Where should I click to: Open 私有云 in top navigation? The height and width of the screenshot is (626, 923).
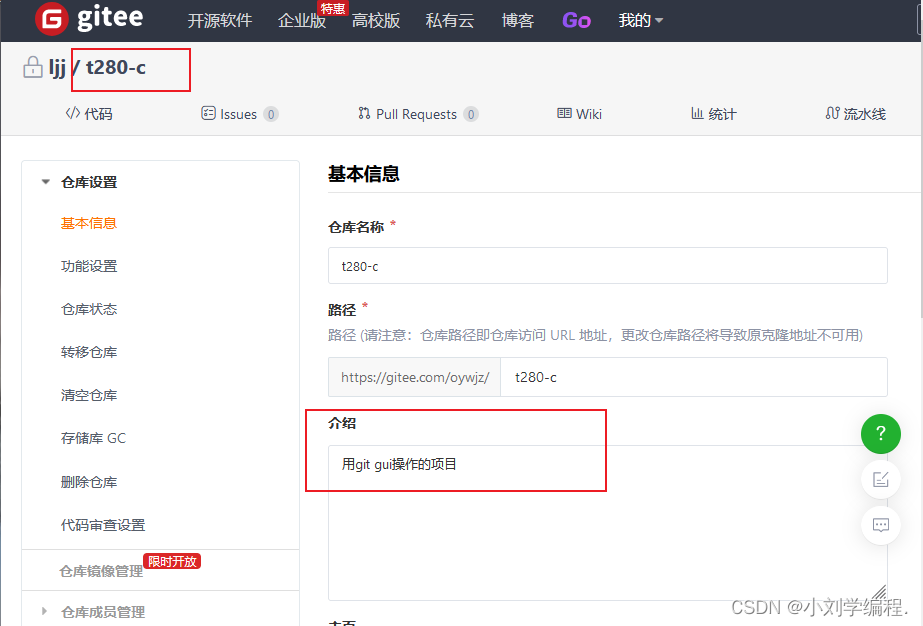click(450, 21)
